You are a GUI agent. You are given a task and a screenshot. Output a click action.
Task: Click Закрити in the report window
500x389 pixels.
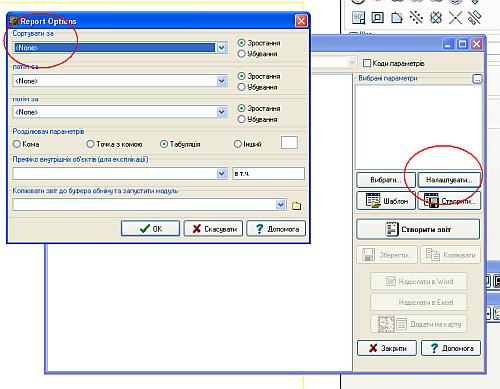point(387,348)
